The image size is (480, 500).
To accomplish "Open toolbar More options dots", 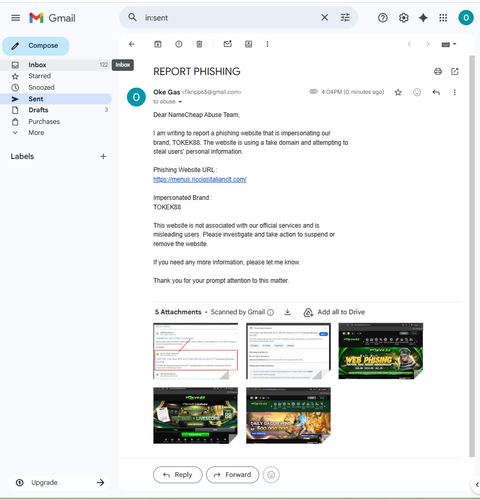I will (x=267, y=44).
